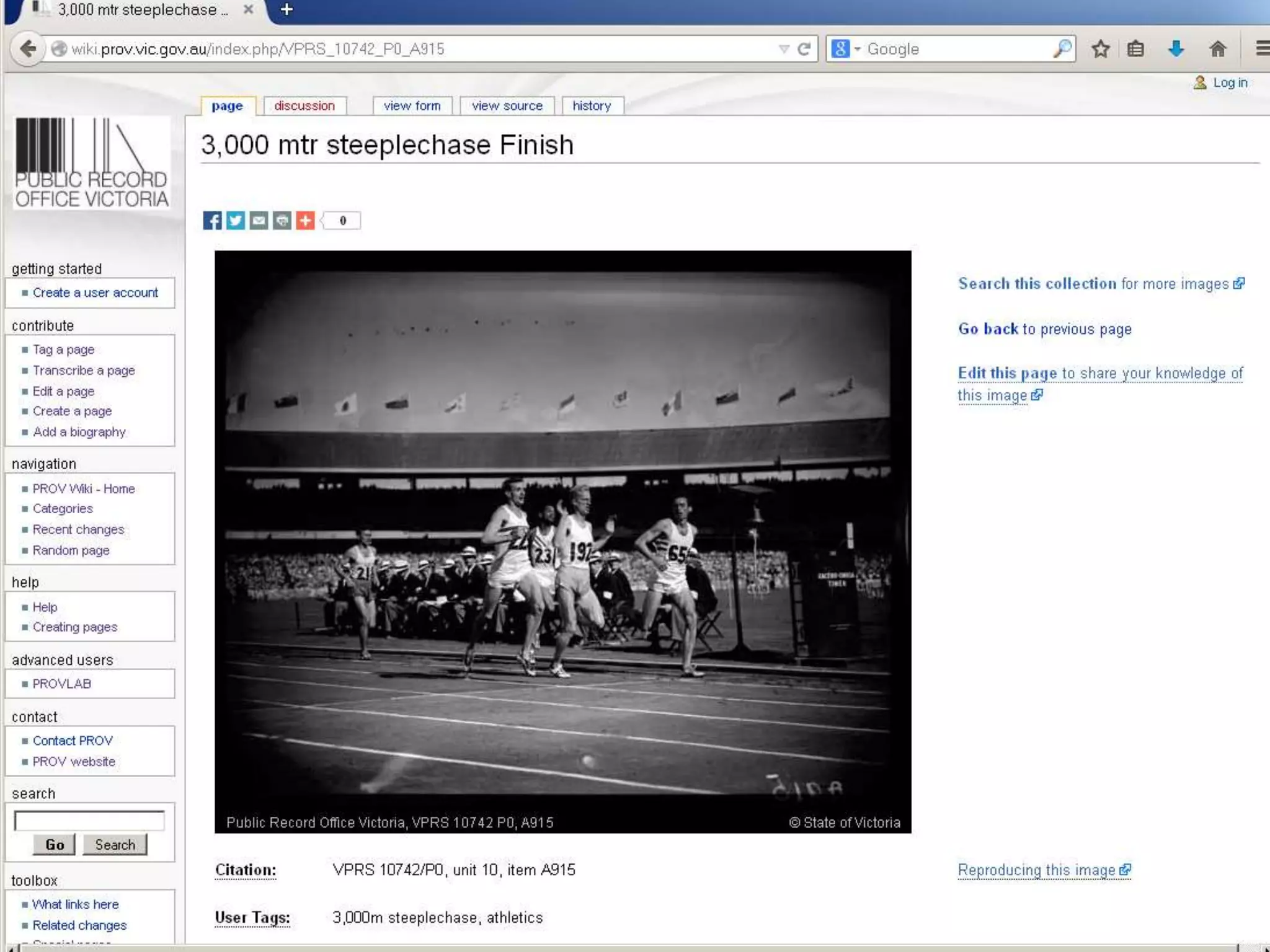Open the 'PROVLAB' advanced users link
This screenshot has height=952, width=1270.
[x=61, y=684]
